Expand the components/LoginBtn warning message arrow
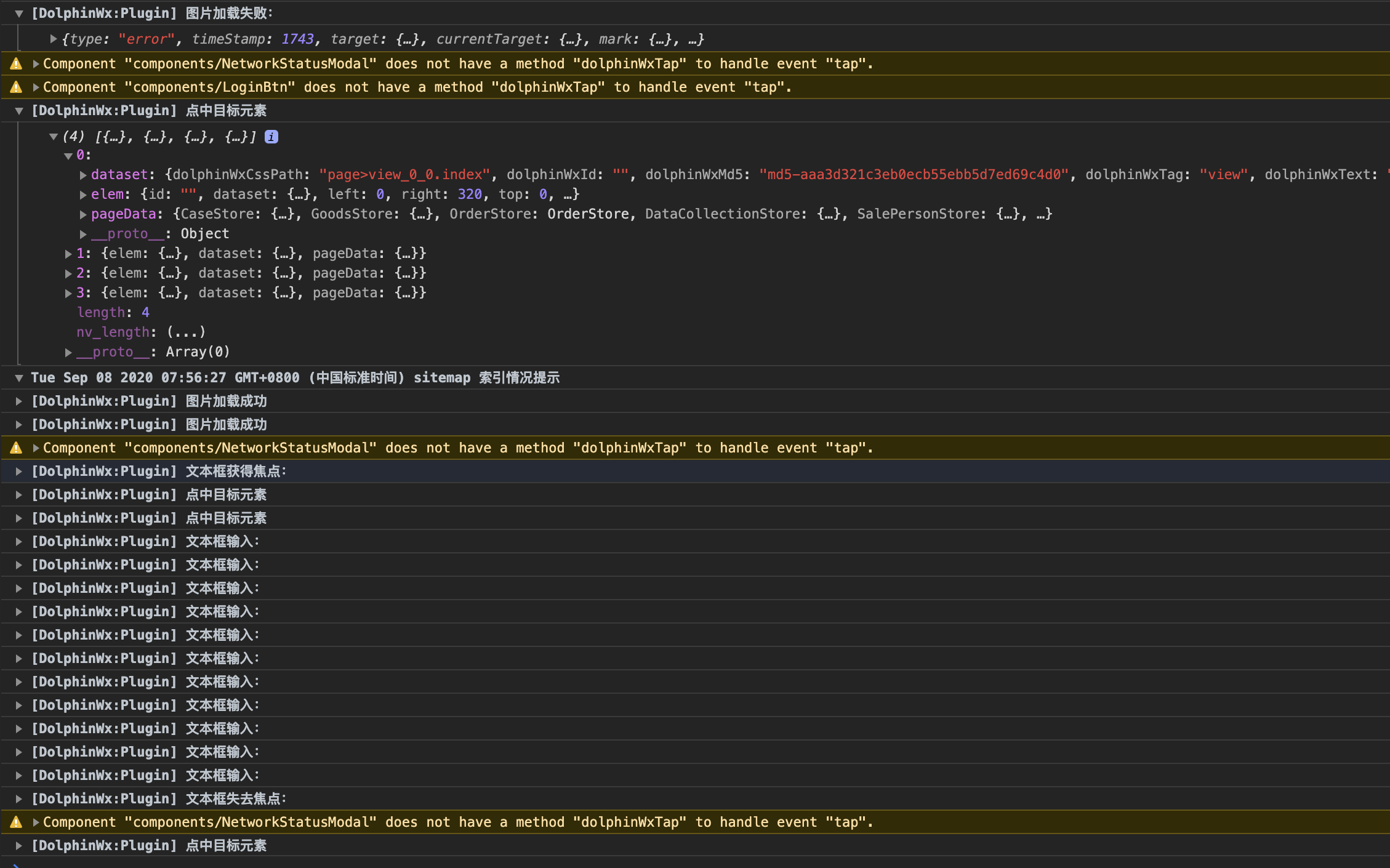Screen dimensions: 1390x868 [x=36, y=87]
